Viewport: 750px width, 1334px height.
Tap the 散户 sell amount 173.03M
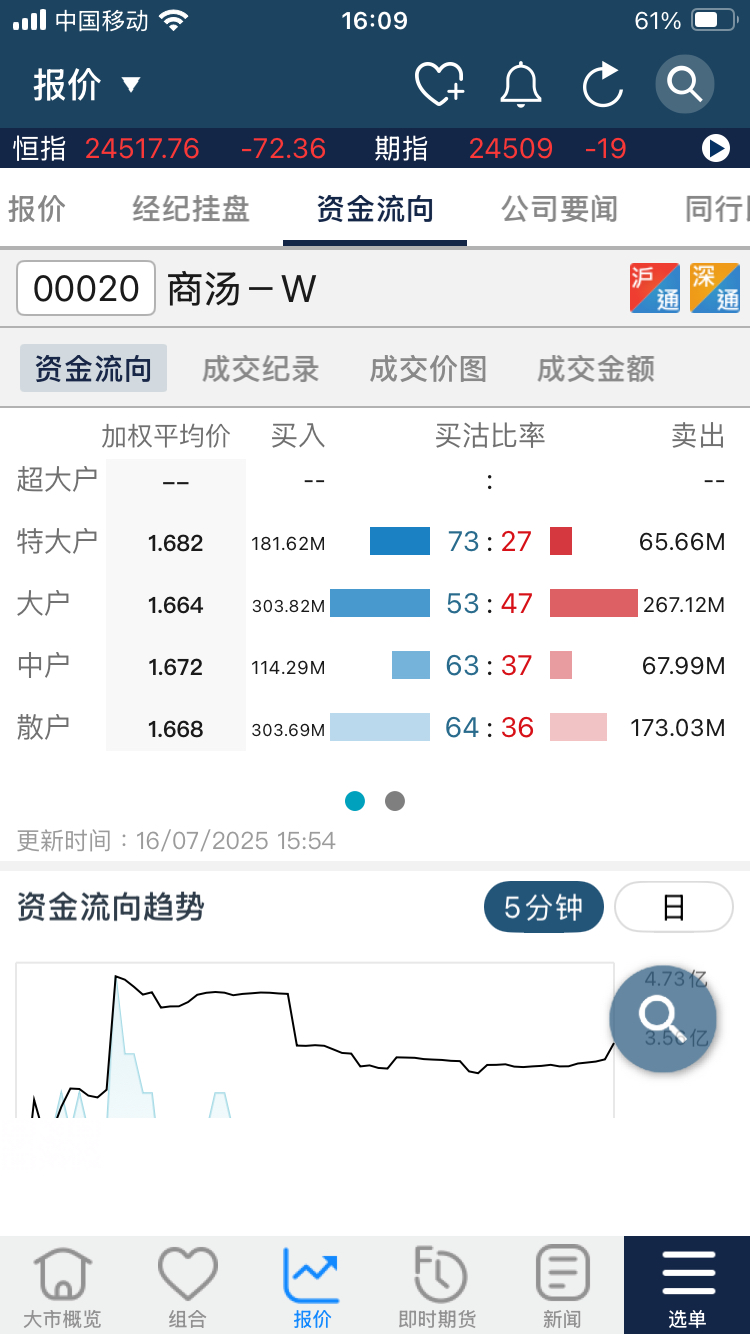pos(678,729)
